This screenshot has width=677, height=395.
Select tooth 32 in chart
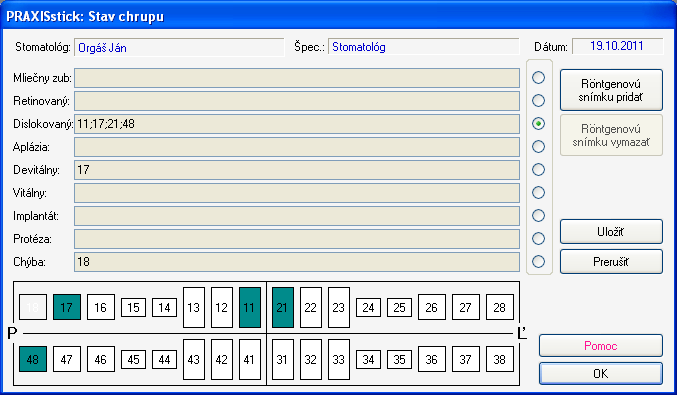(x=311, y=359)
